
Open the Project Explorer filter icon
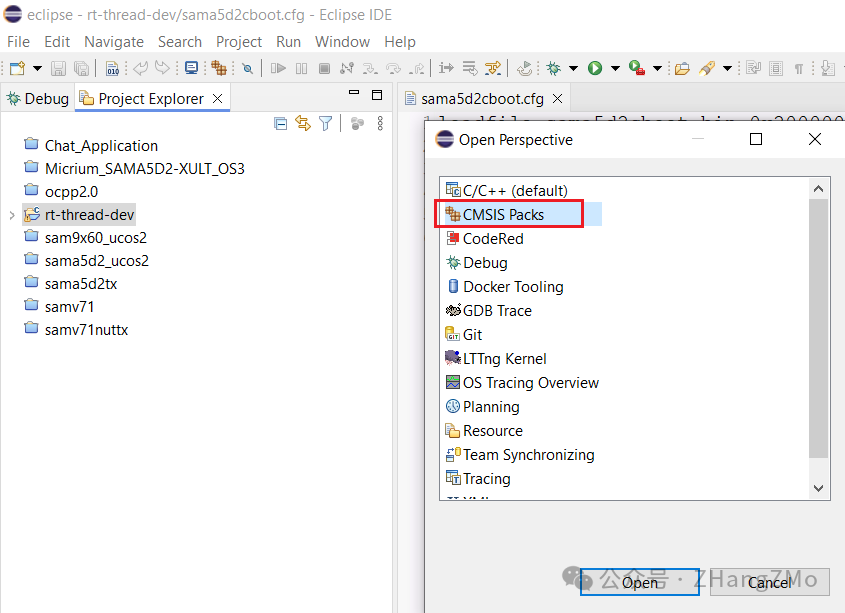(x=325, y=124)
